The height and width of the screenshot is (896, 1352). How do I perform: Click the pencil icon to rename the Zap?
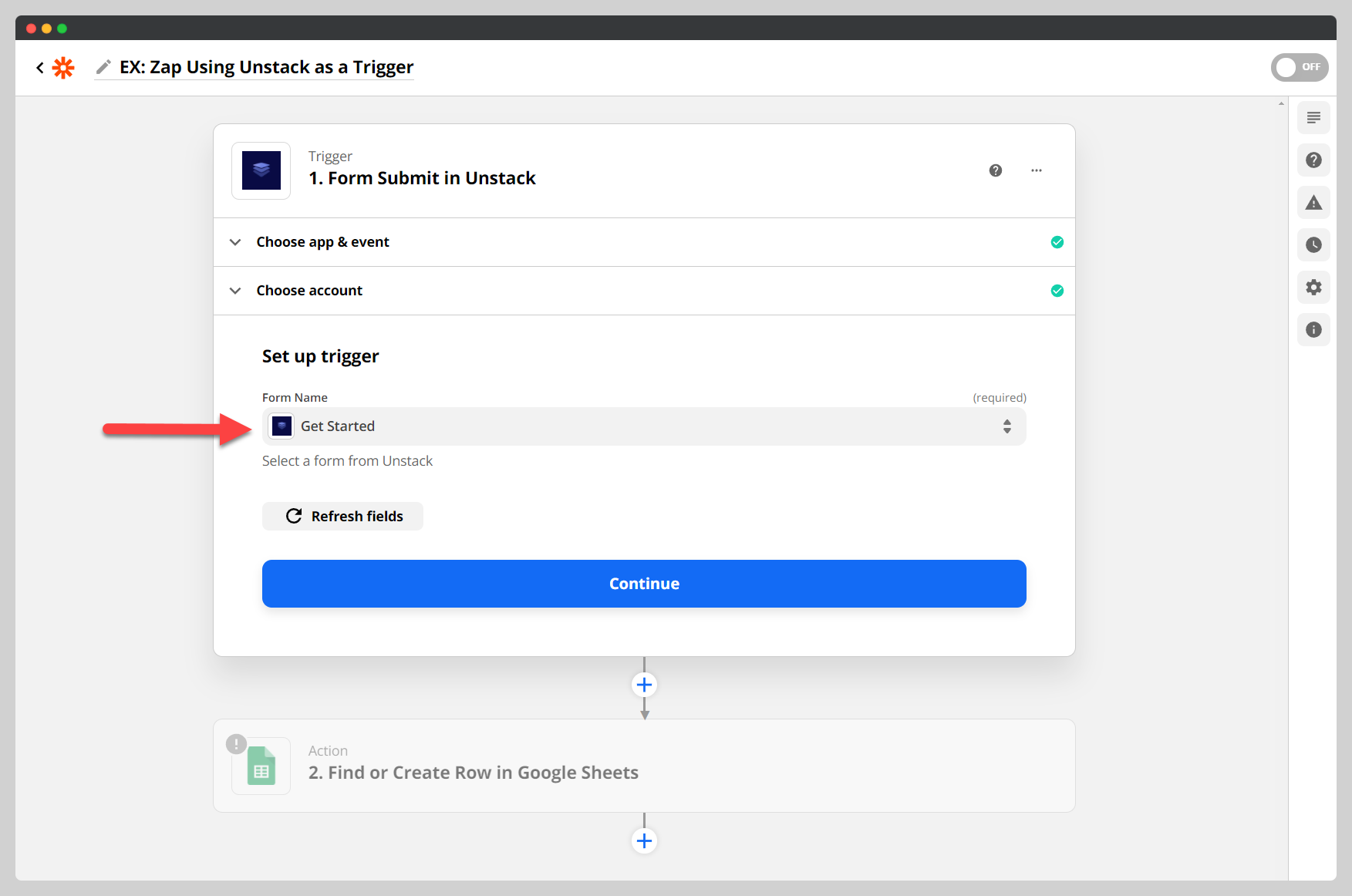tap(103, 66)
